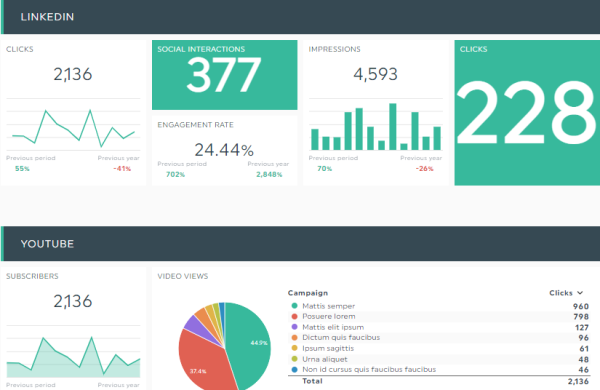The height and width of the screenshot is (390, 600).
Task: Select the Dictum quis faucibus campaign row
Action: [x=439, y=338]
